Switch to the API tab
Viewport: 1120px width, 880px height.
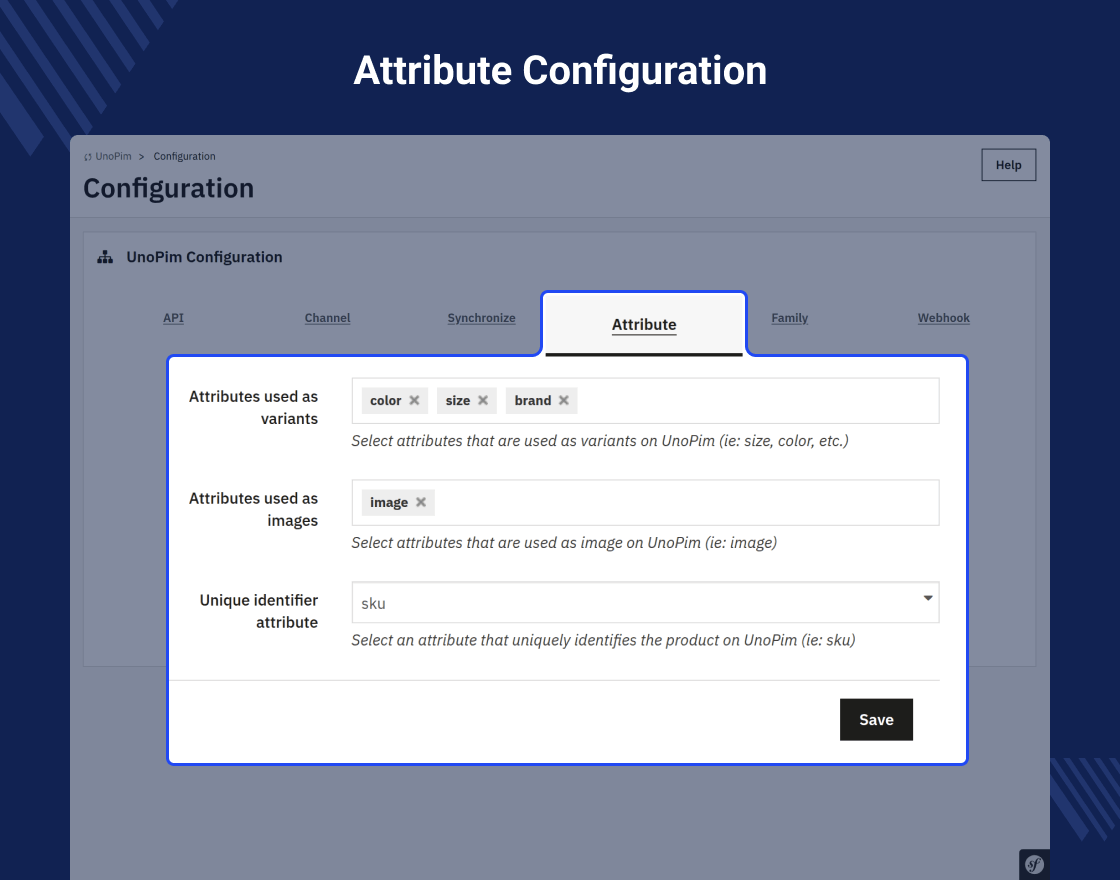[x=174, y=318]
